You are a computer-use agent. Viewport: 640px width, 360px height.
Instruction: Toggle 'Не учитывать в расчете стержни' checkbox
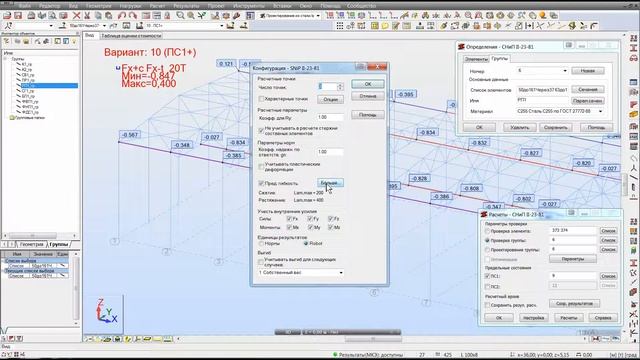[x=261, y=130]
